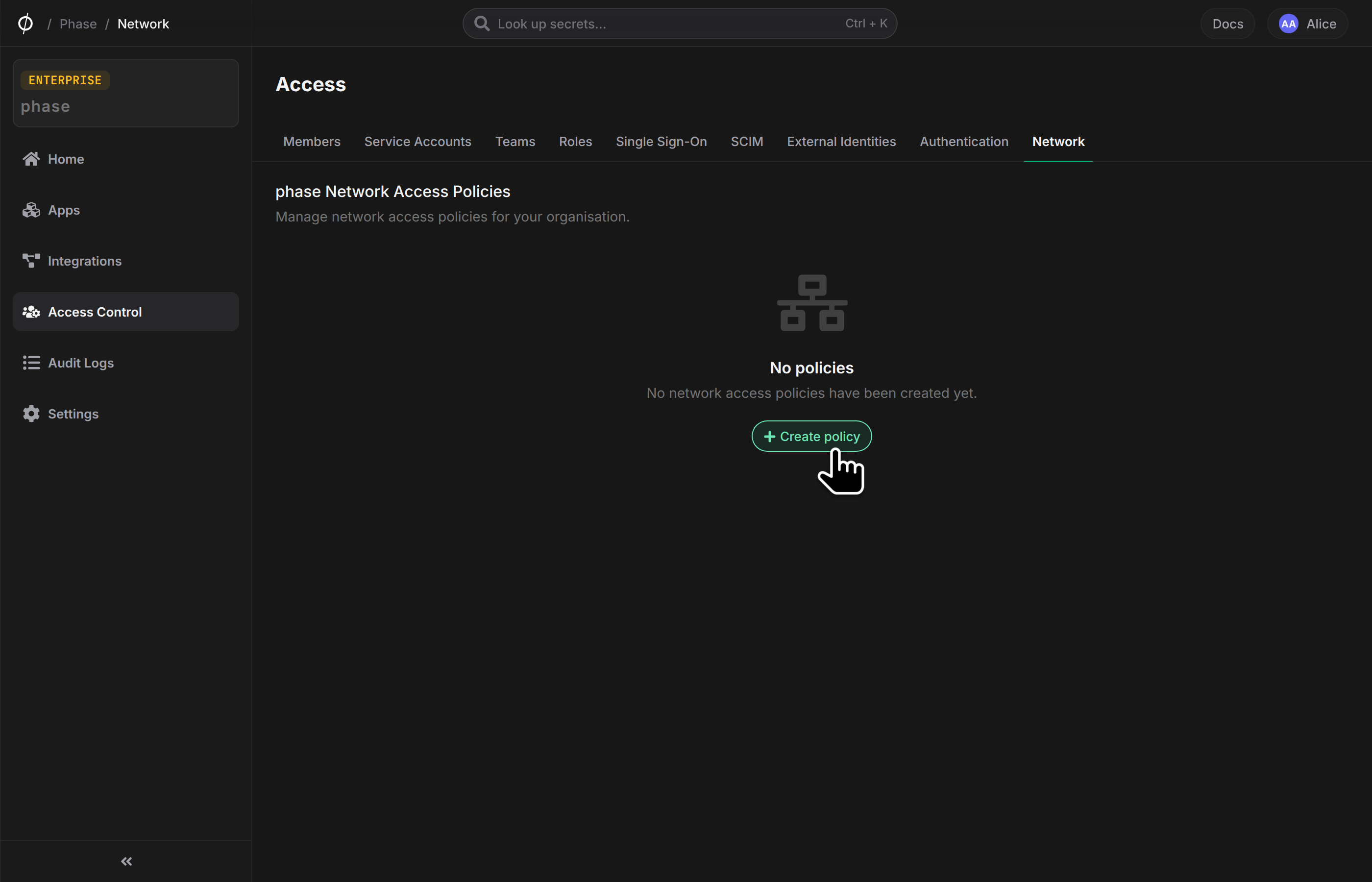The image size is (1372, 882).
Task: Open the Docs link
Action: point(1227,24)
